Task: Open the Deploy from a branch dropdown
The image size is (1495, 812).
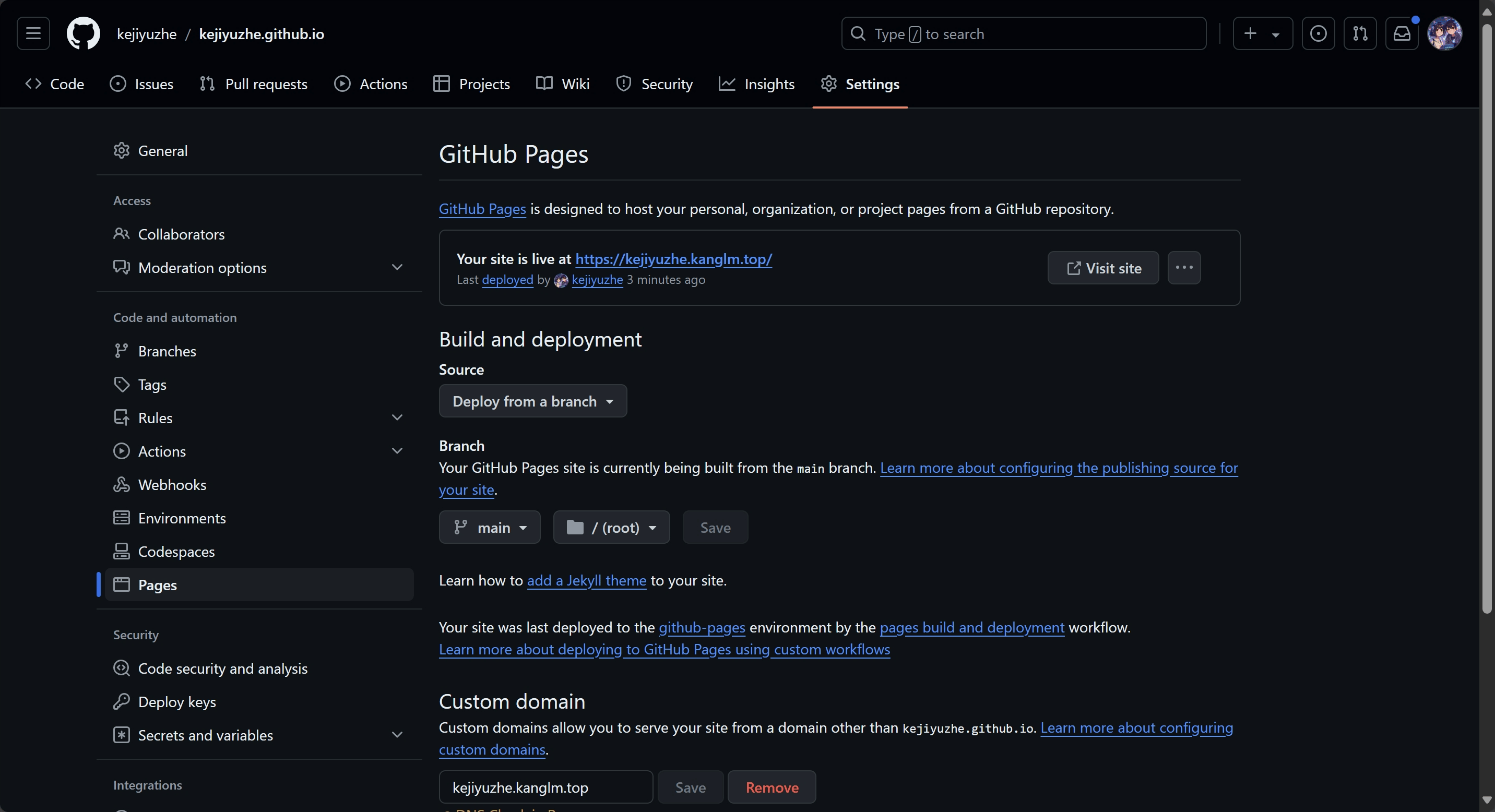Action: [533, 401]
